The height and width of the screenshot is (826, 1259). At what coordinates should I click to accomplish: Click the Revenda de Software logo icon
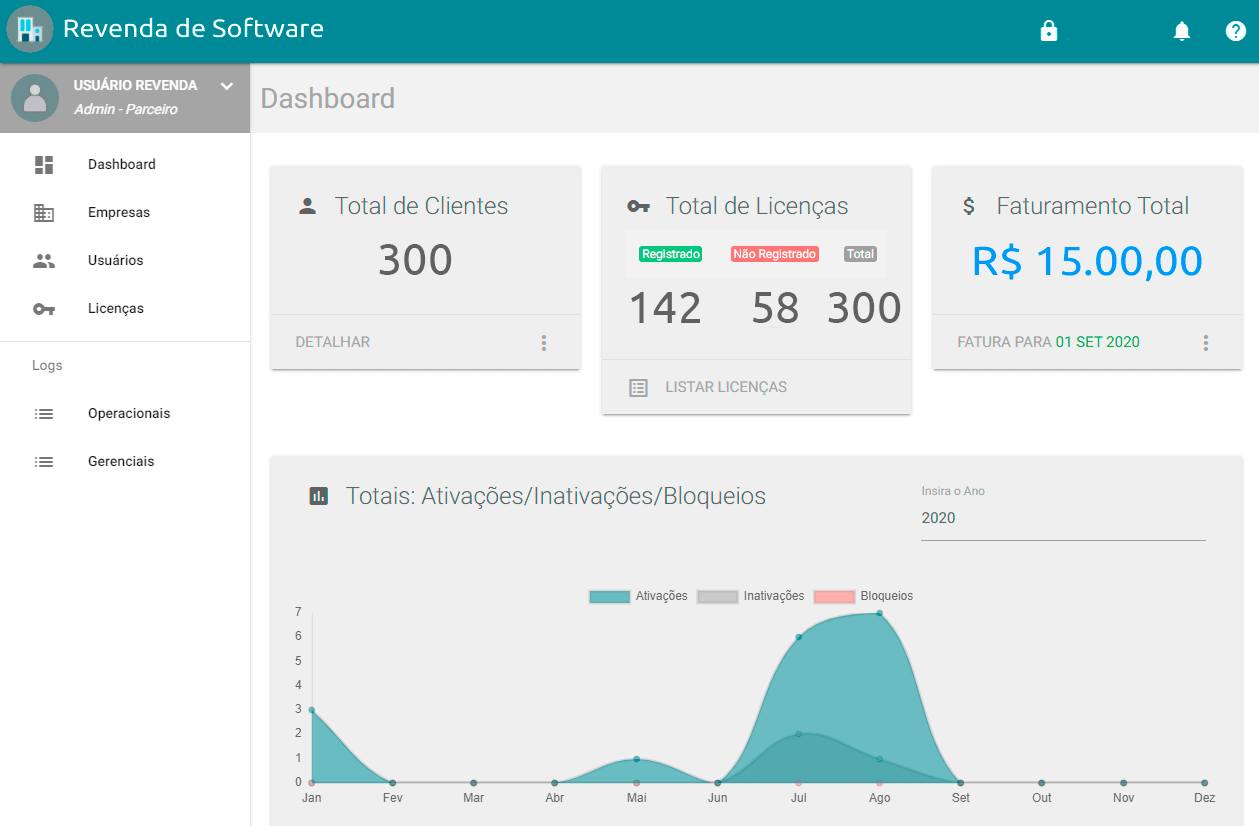30,29
